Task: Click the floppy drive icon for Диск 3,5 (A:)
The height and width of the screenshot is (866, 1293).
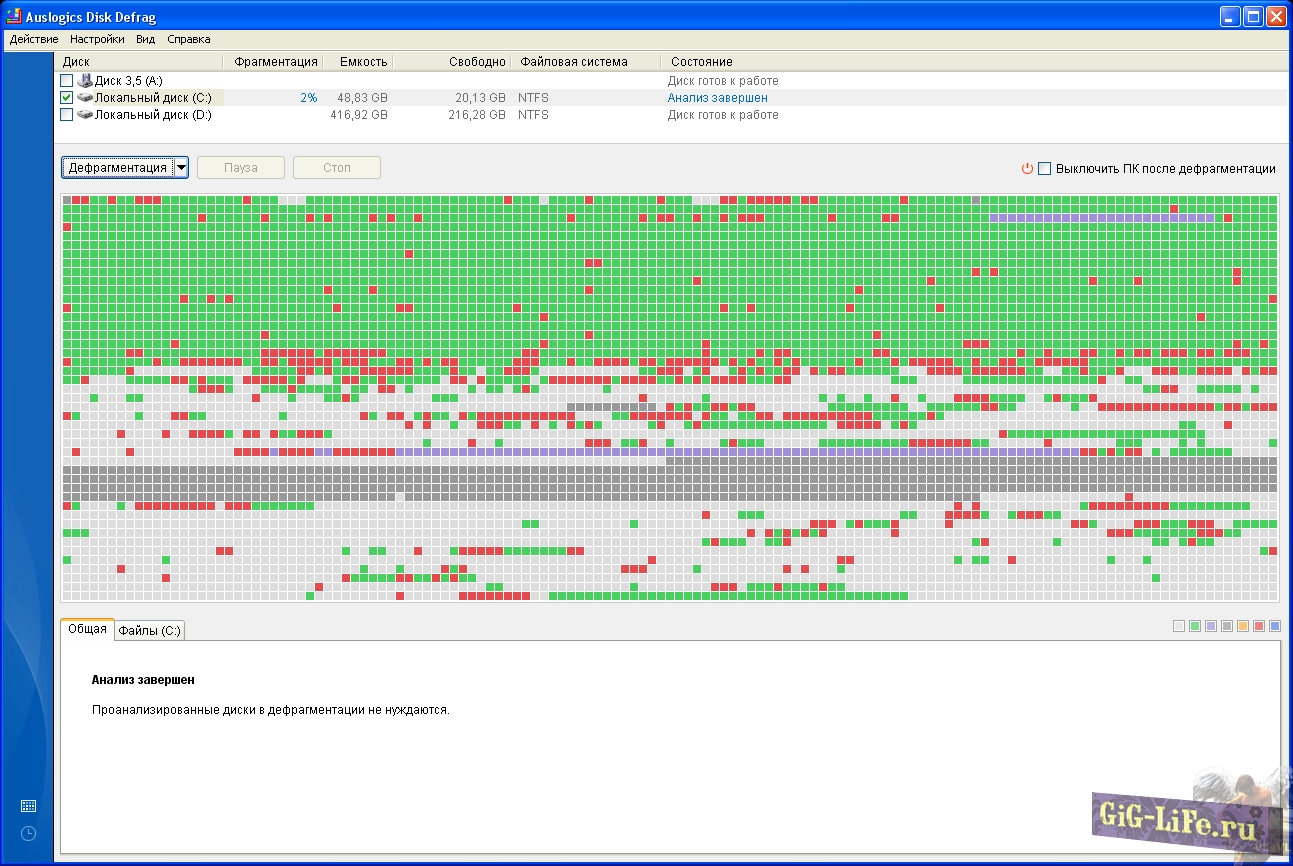Action: (85, 80)
